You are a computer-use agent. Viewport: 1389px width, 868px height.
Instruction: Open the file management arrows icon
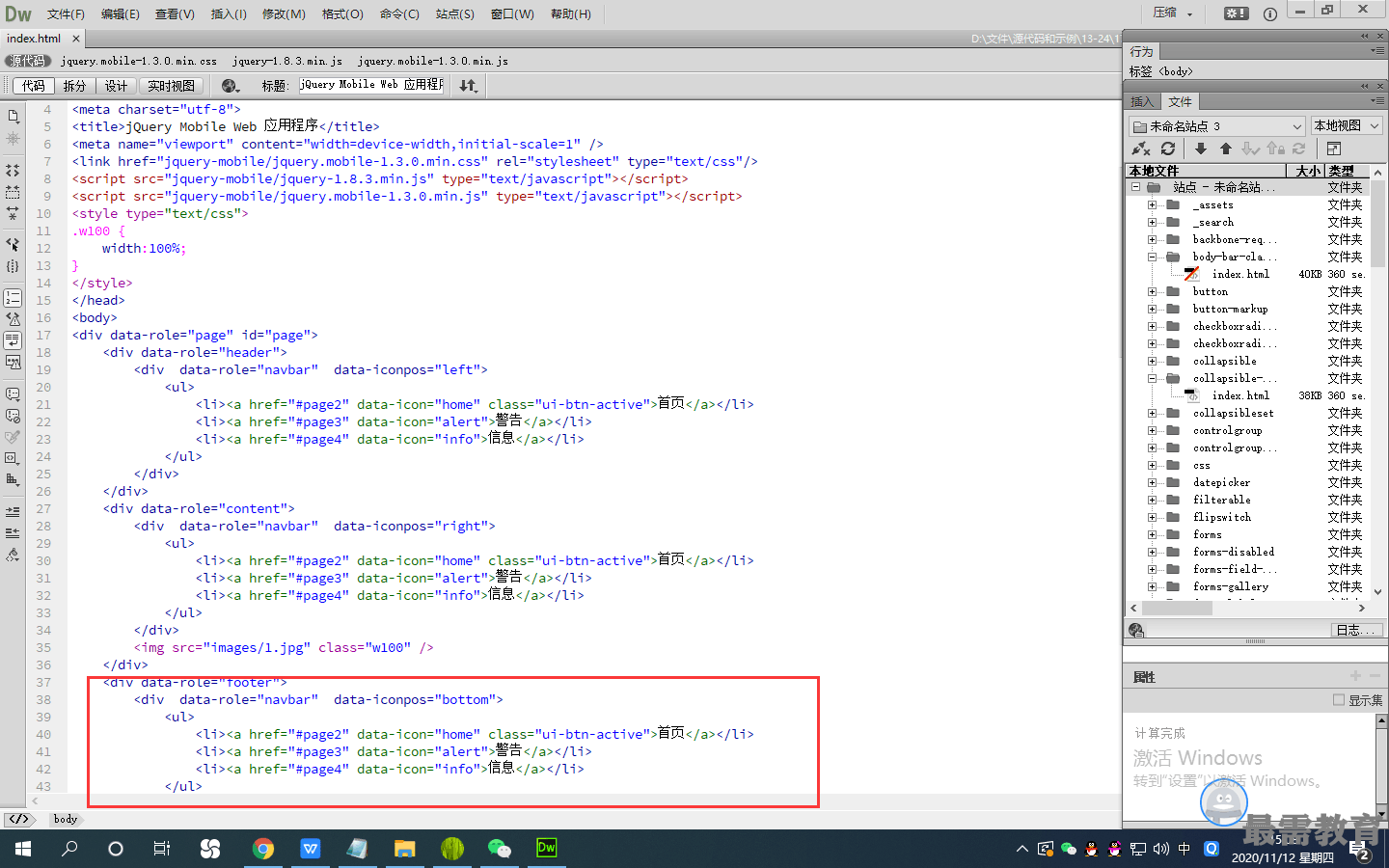click(x=469, y=86)
